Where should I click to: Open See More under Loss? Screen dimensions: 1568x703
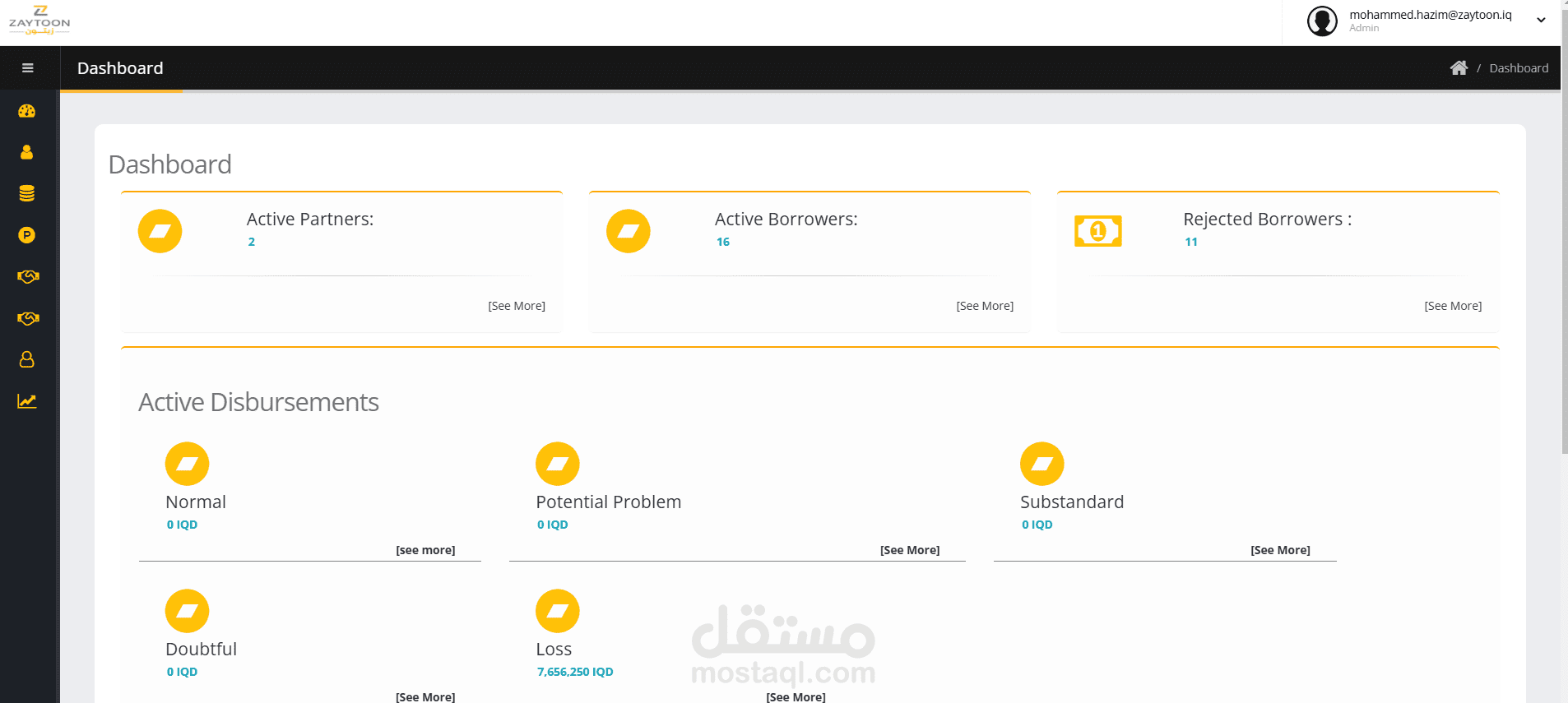(x=796, y=696)
